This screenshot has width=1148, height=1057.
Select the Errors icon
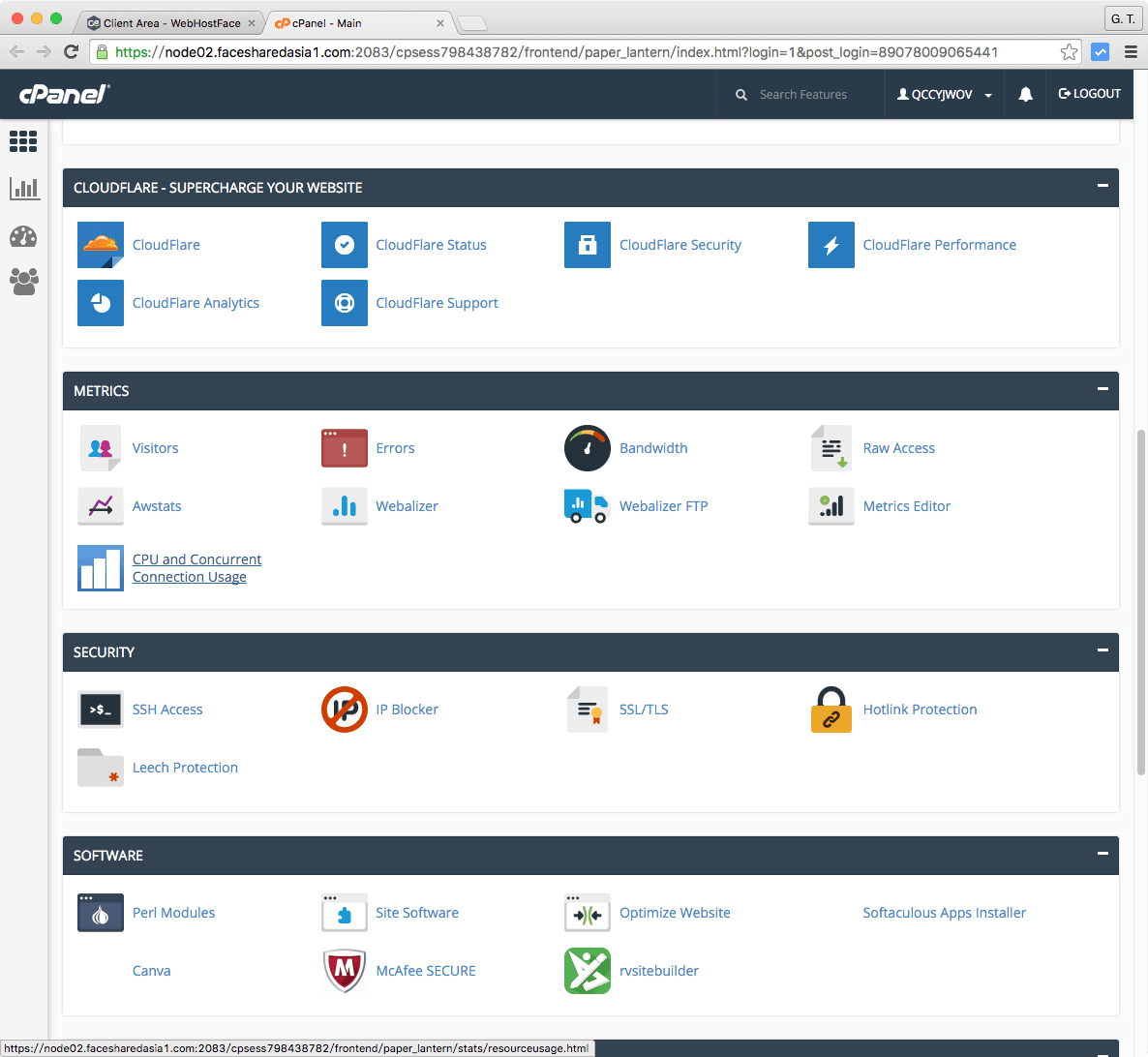(345, 448)
